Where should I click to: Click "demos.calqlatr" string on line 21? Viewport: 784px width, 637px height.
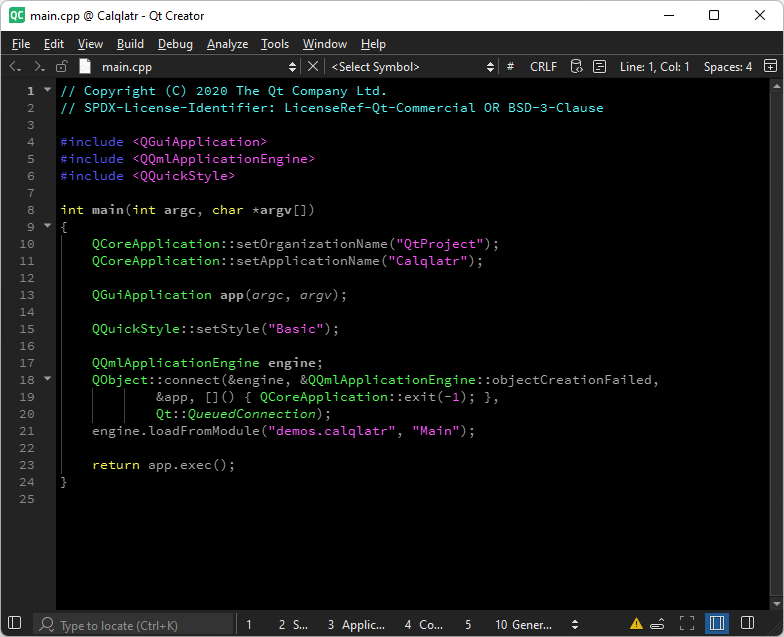(332, 431)
